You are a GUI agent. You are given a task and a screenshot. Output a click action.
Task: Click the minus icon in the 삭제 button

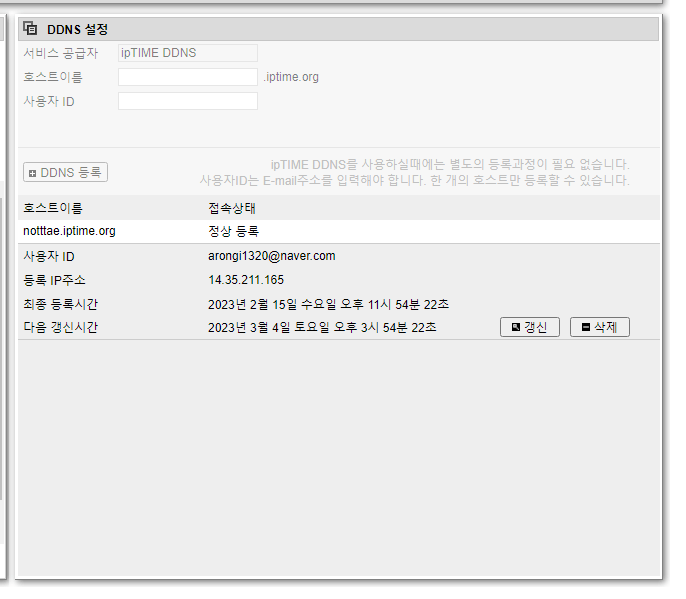586,327
